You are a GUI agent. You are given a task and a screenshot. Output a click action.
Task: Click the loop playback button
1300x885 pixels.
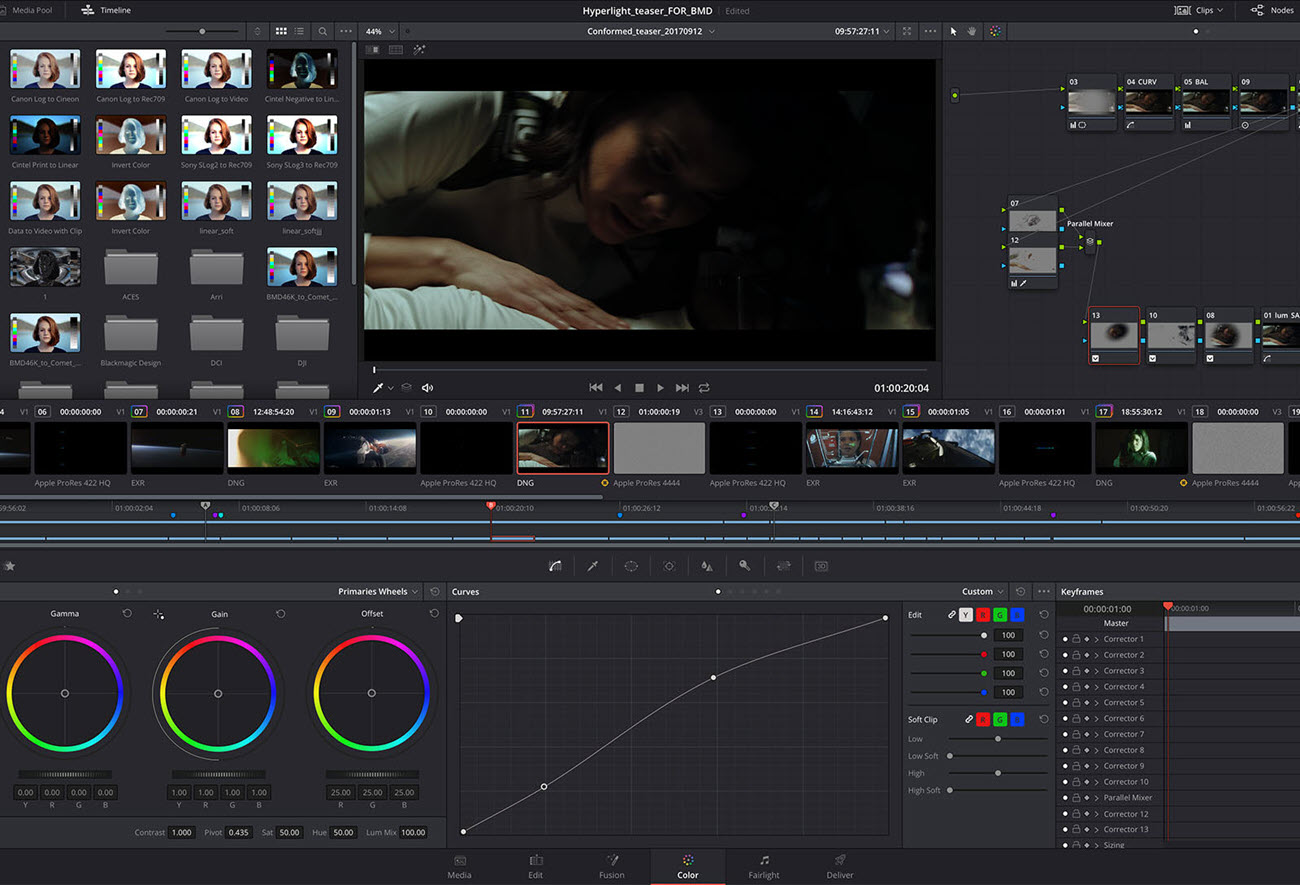[704, 387]
